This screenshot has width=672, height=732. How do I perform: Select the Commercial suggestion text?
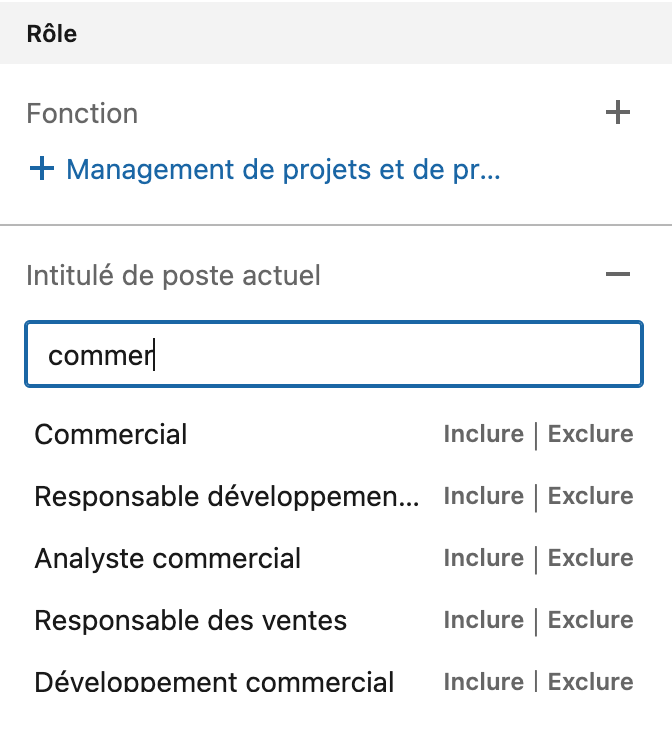(x=111, y=434)
